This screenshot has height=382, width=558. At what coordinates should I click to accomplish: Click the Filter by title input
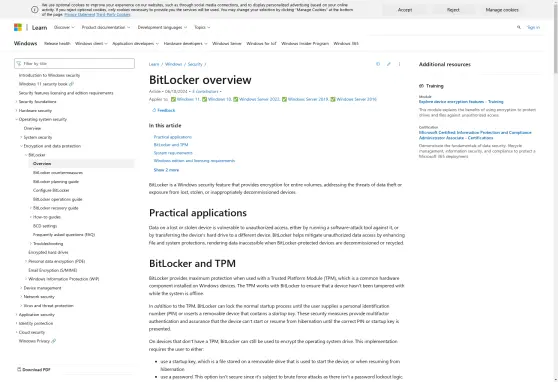point(74,63)
